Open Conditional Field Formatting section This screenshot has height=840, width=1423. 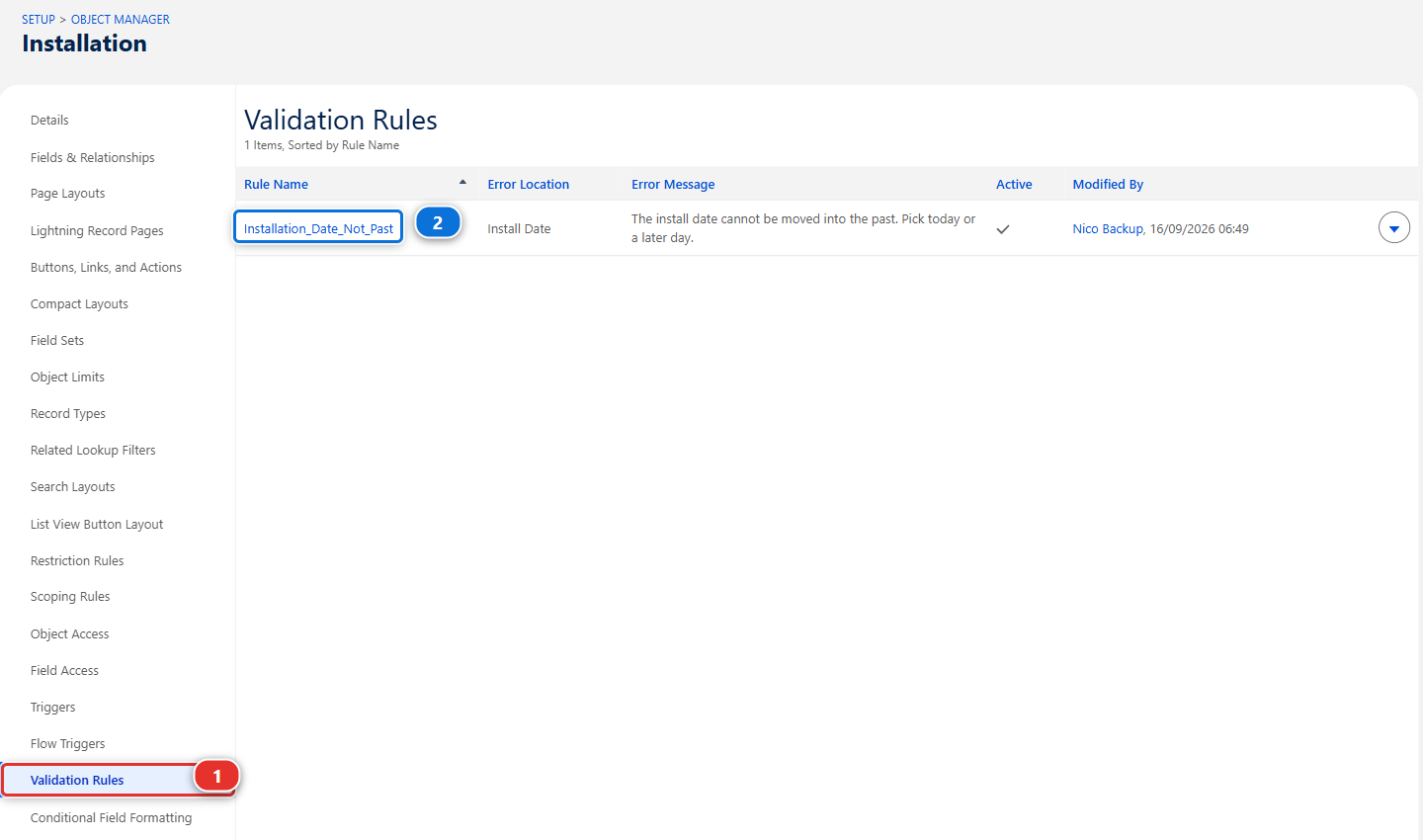[112, 817]
